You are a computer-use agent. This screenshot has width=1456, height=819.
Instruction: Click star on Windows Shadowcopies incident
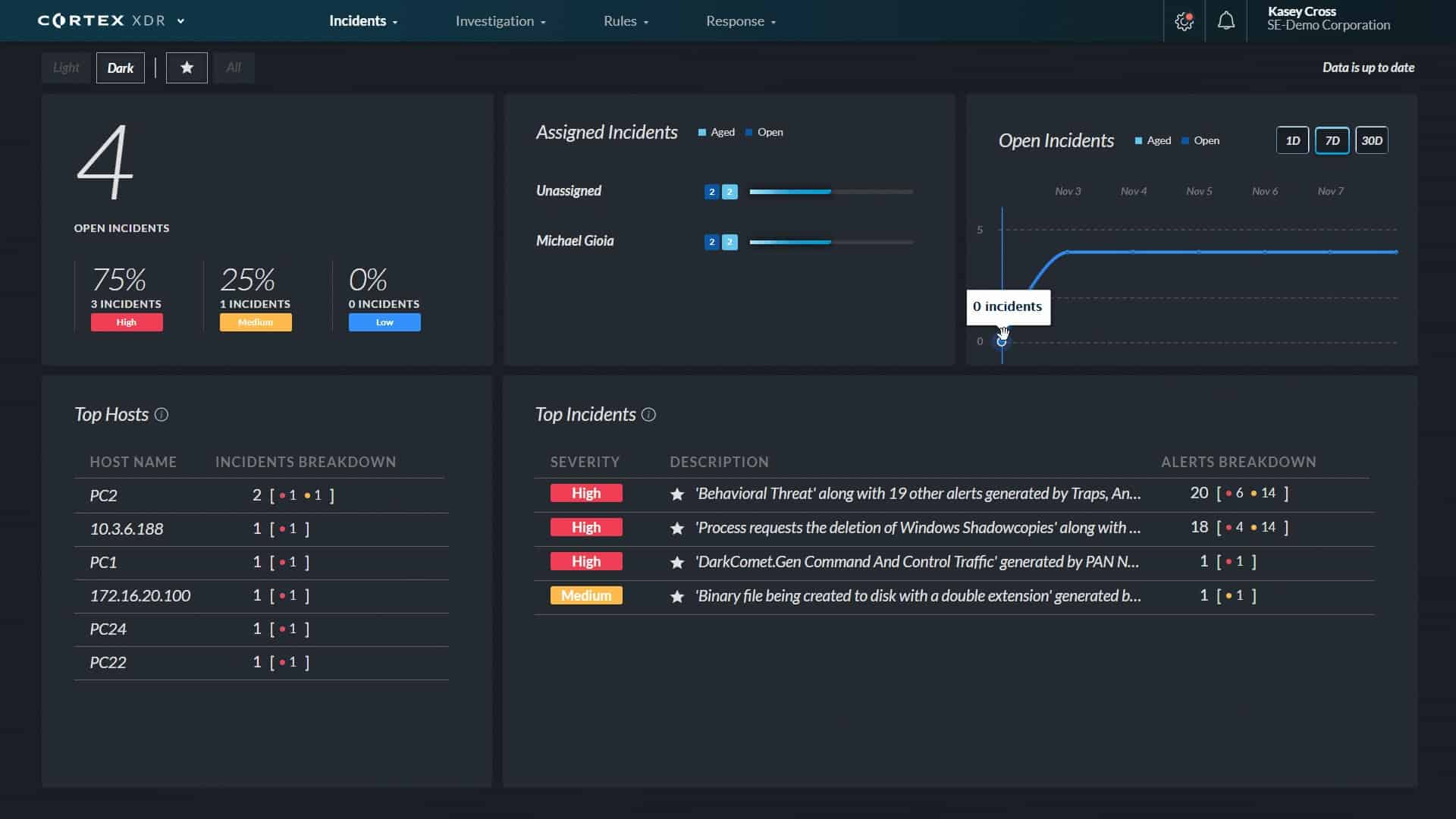(x=677, y=529)
